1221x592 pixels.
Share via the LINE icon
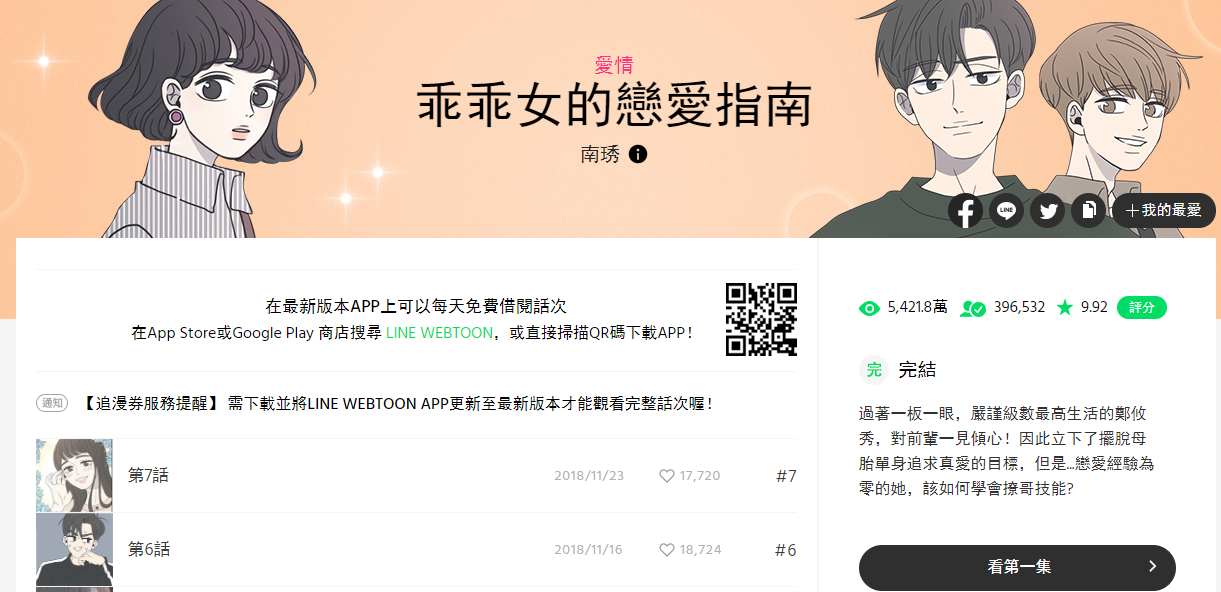[1006, 211]
